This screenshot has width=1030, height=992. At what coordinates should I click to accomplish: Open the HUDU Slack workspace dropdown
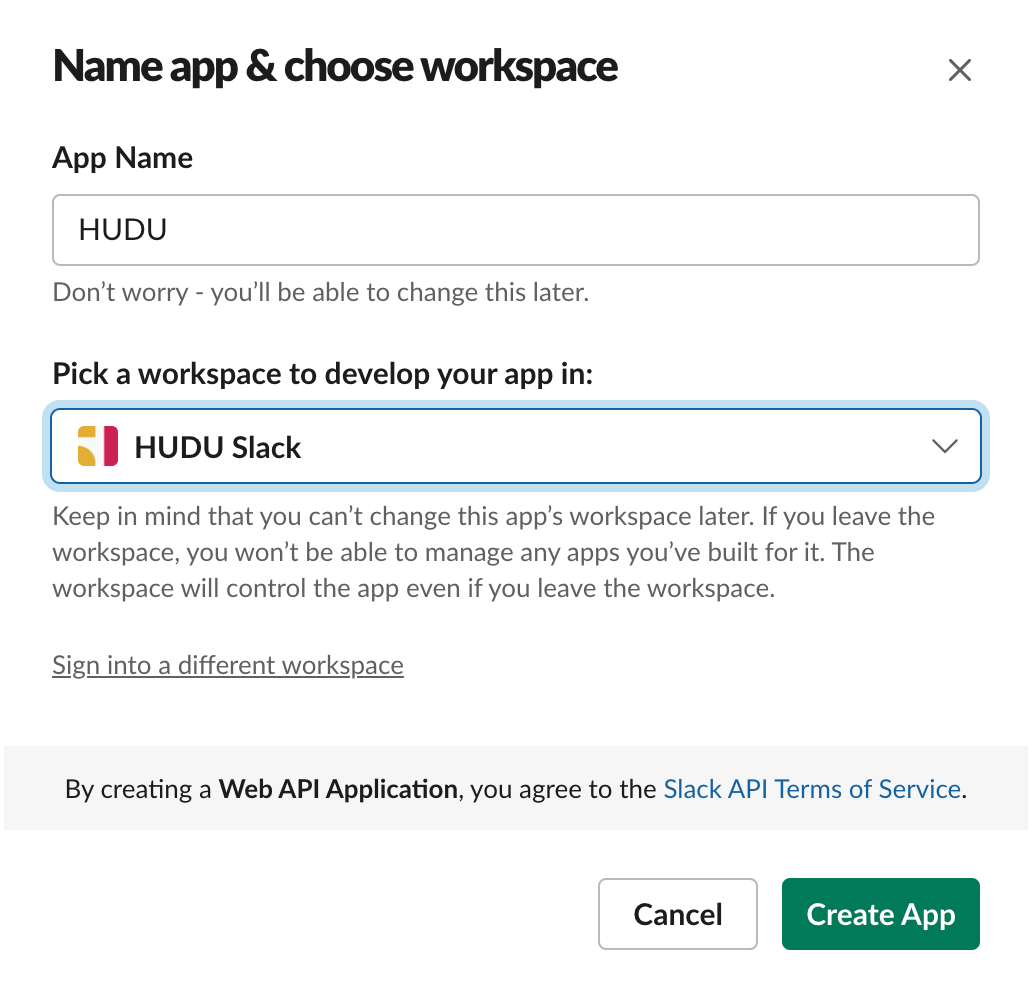(x=516, y=446)
